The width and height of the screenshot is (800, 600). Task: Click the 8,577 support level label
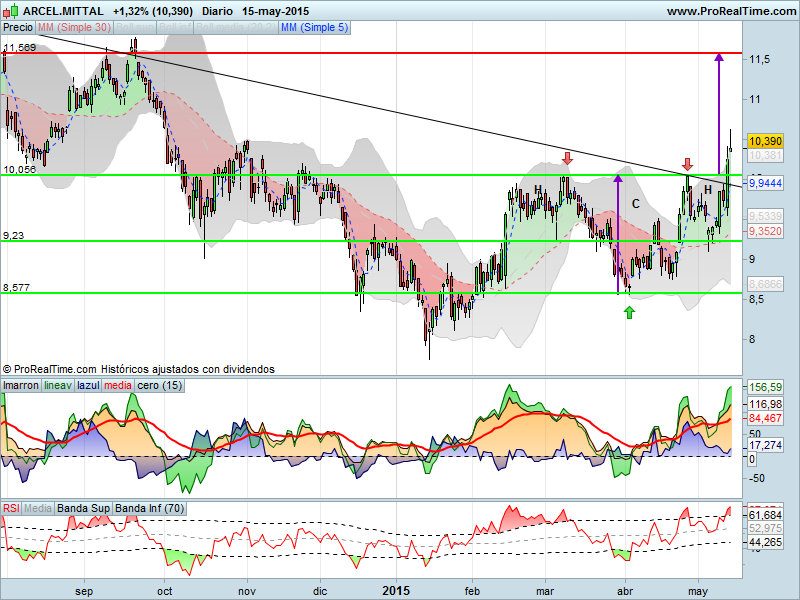click(x=16, y=288)
